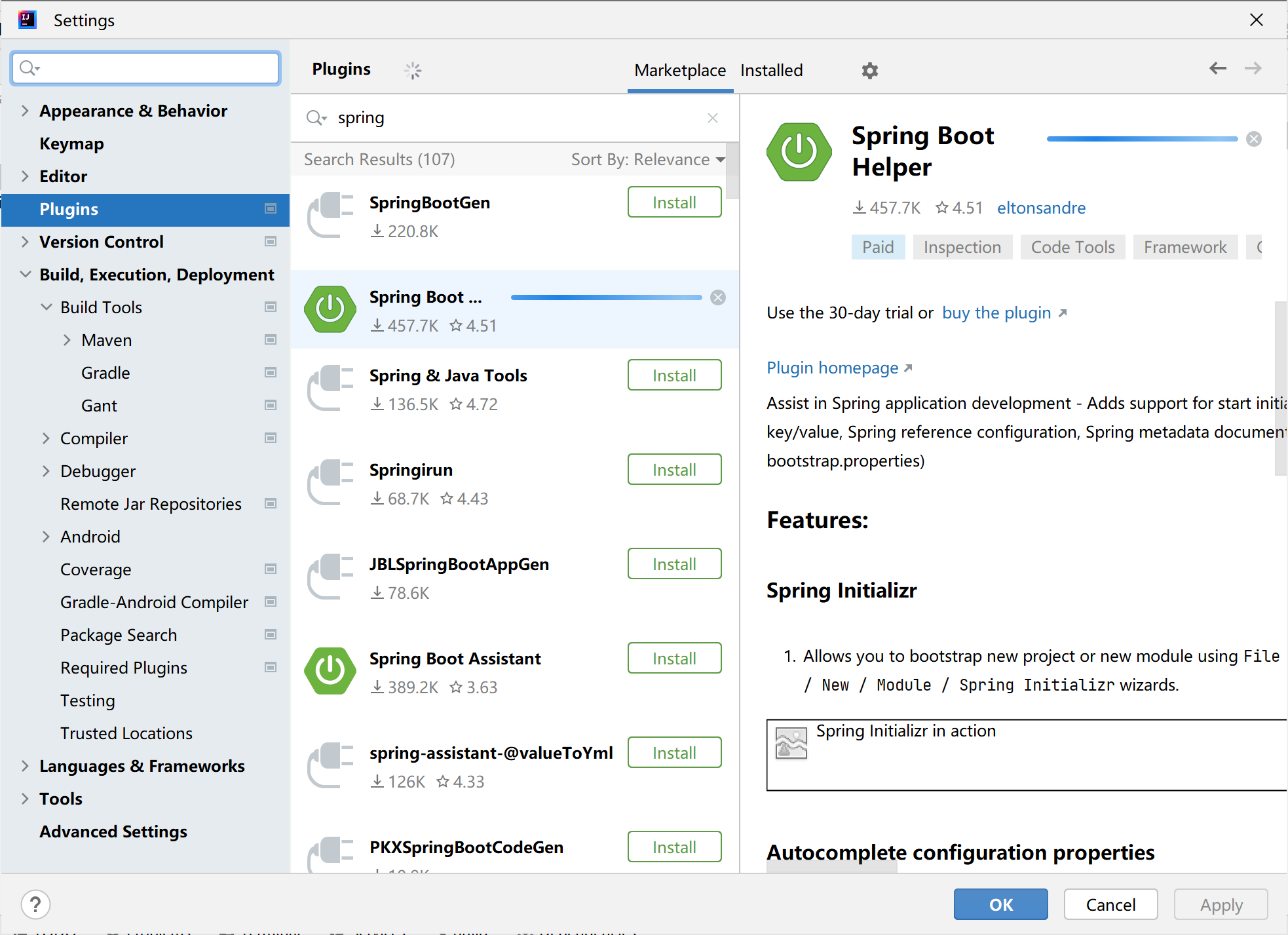Install the Springirun plugin
The width and height of the screenshot is (1288, 935).
pos(674,470)
